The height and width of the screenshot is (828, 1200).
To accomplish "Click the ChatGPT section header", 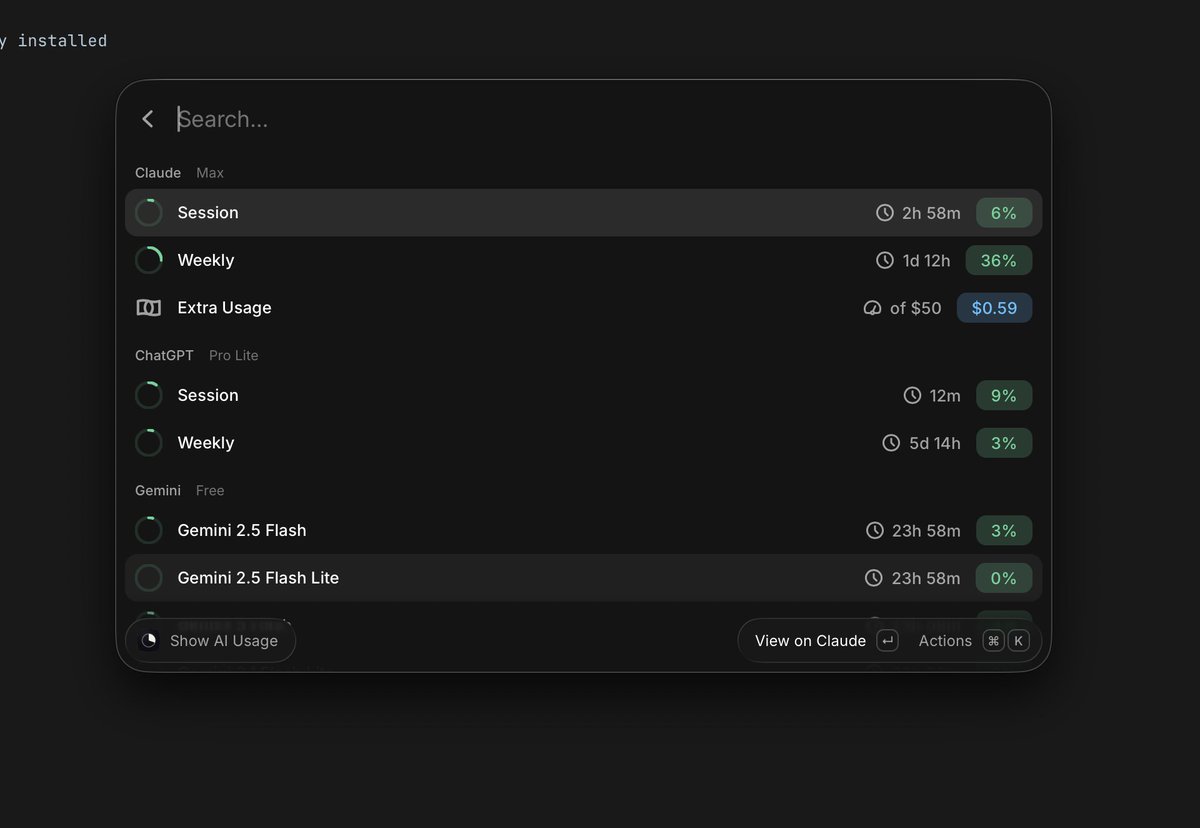I will pyautogui.click(x=165, y=355).
